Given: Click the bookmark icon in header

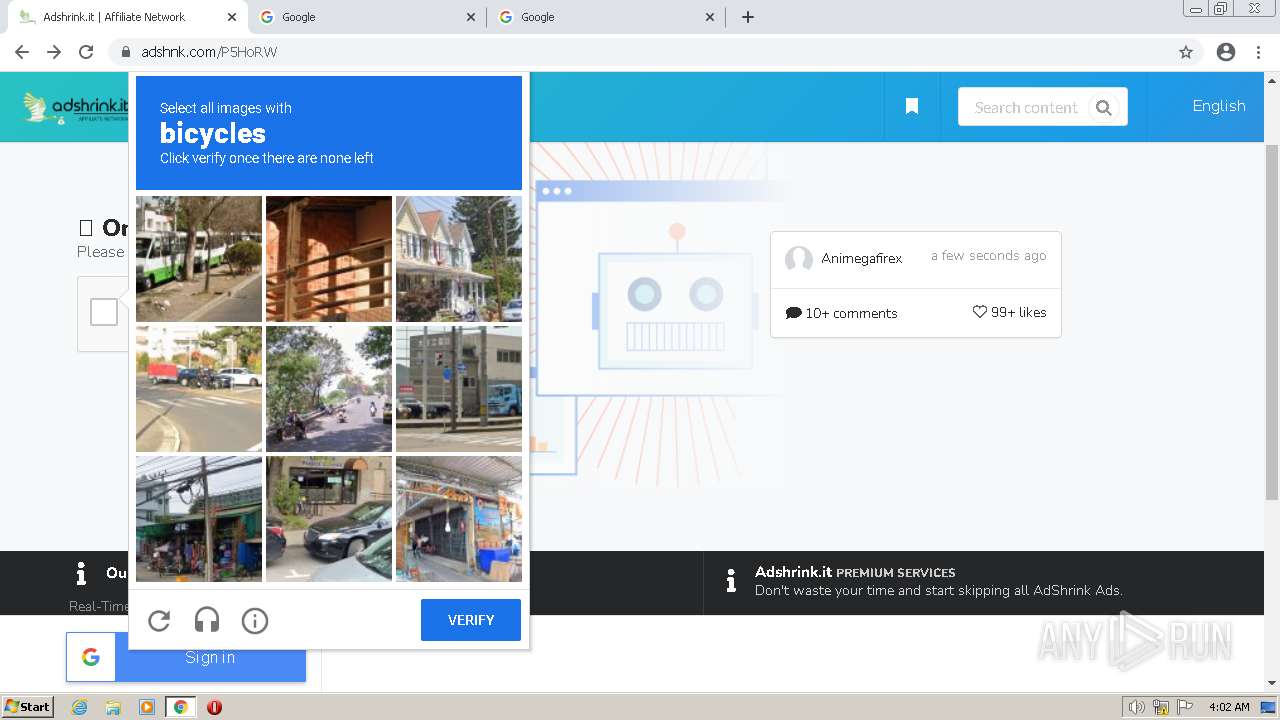Looking at the screenshot, I should pos(912,106).
